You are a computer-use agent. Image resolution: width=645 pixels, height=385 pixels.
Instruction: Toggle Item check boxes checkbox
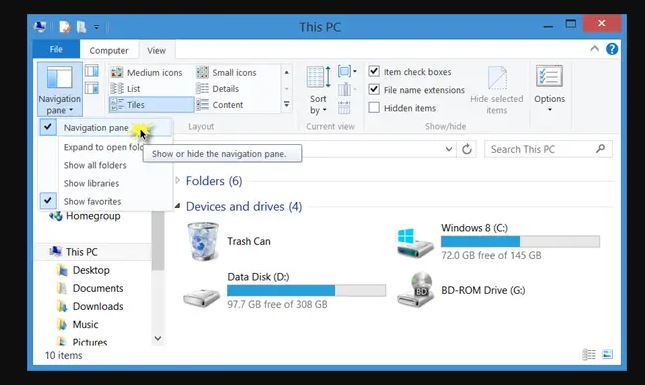pyautogui.click(x=374, y=72)
